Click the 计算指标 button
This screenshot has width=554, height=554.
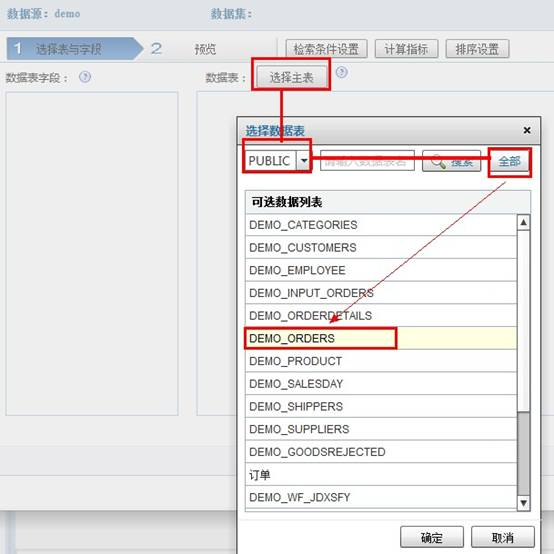pos(406,49)
